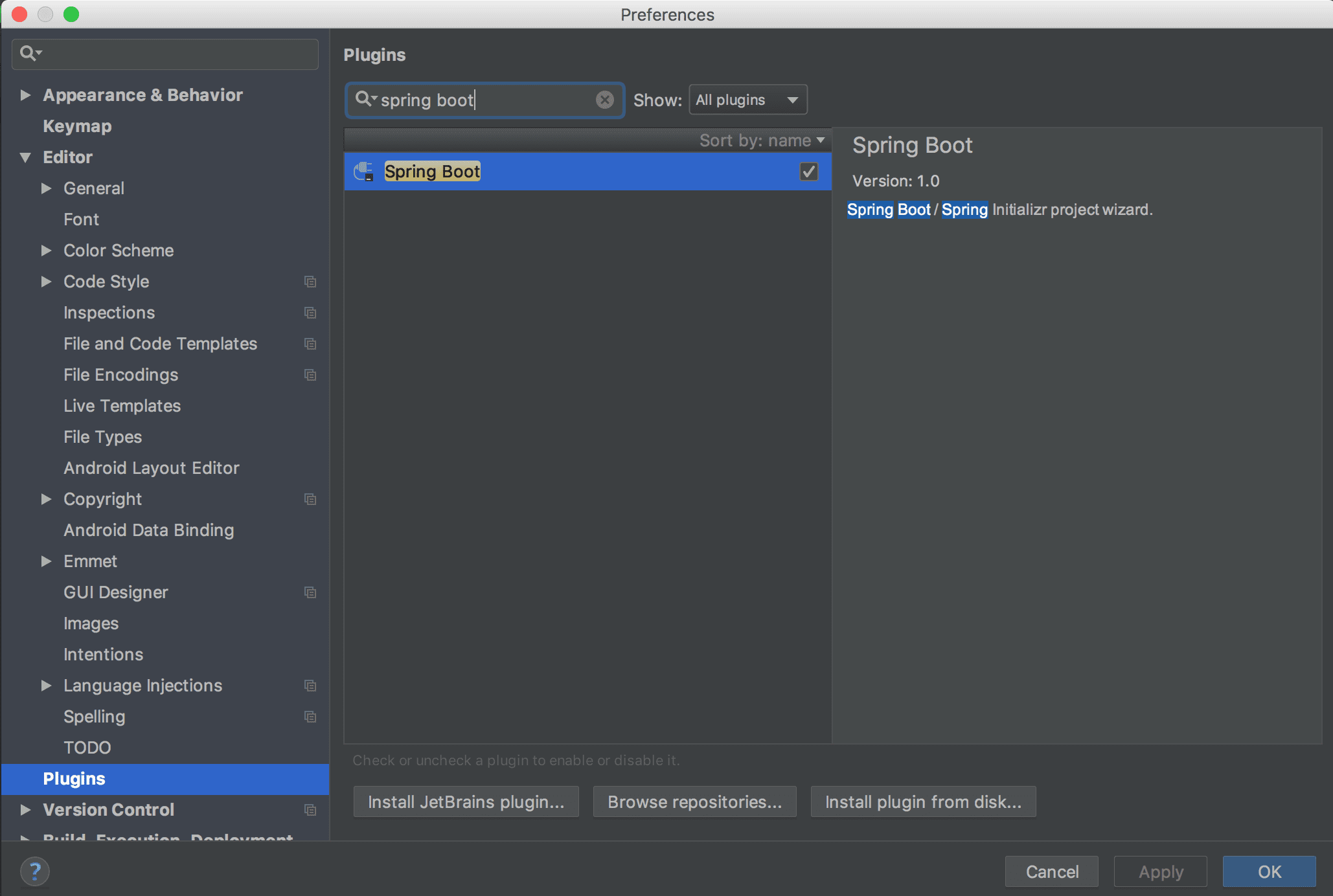Click the copy icon beside Inspections
1333x896 pixels.
(310, 313)
